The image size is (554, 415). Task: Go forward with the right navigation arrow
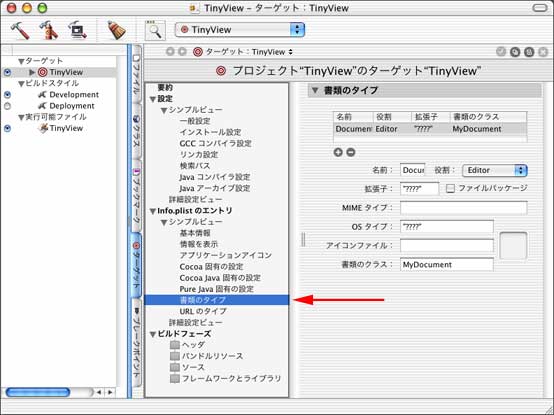(x=182, y=52)
